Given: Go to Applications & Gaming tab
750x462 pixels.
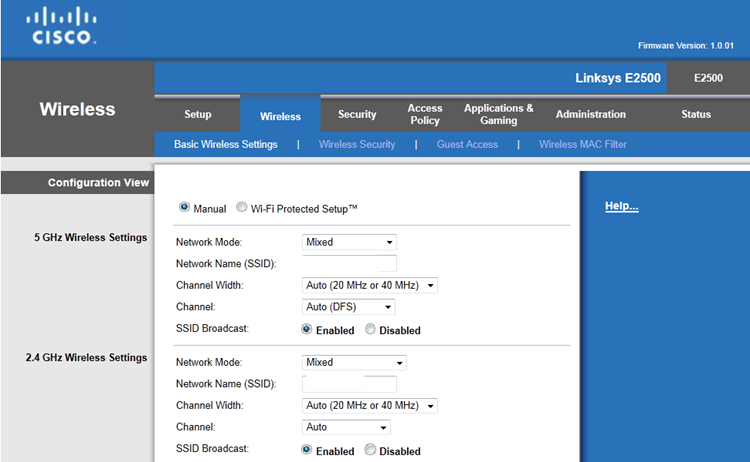Looking at the screenshot, I should click(x=498, y=114).
